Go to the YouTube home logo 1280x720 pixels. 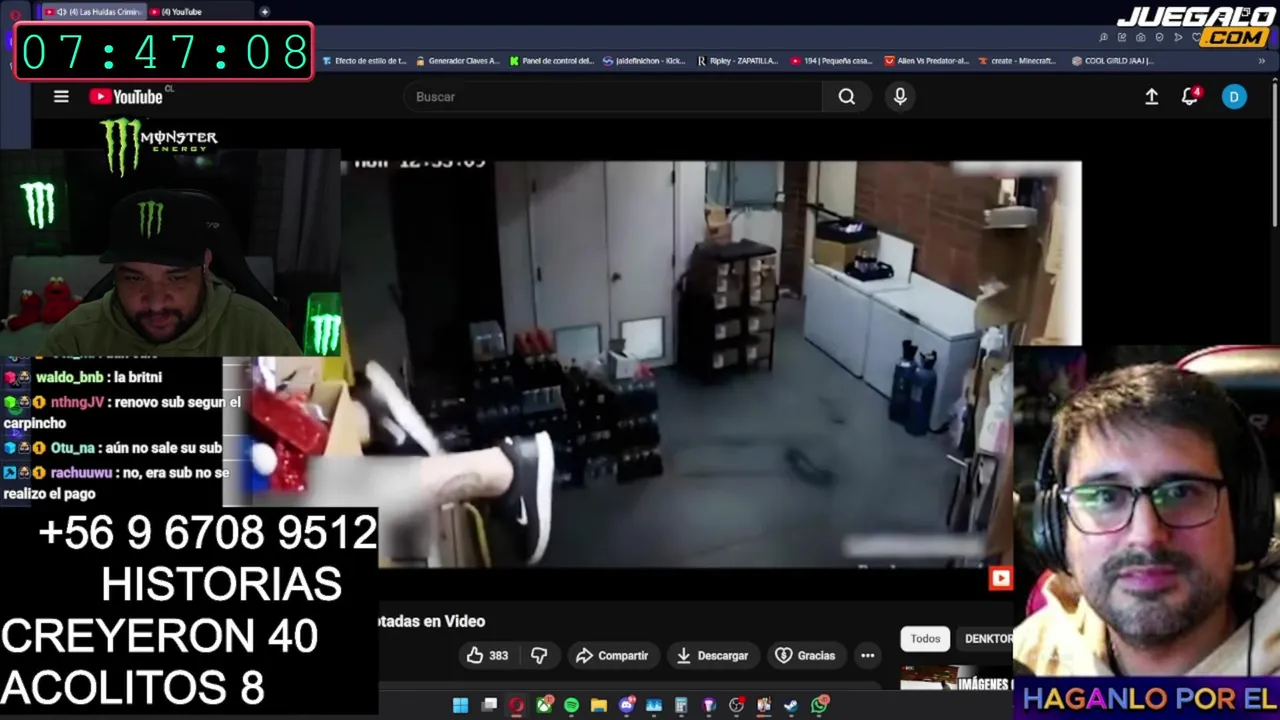pyautogui.click(x=126, y=97)
